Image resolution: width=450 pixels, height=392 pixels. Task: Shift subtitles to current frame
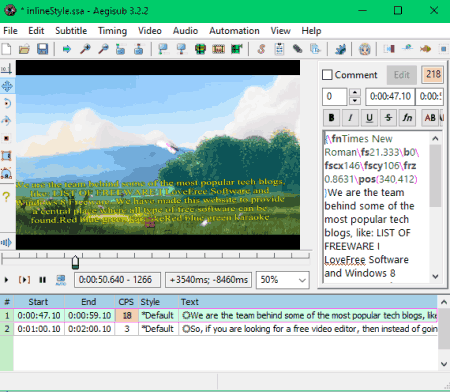click(236, 49)
